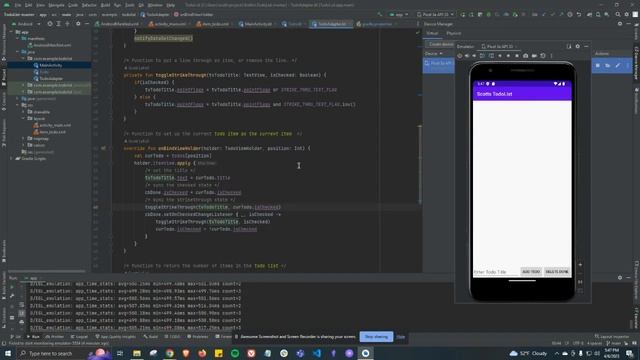This screenshot has width=640, height=360.
Task: Click the Run panel settings gear icon
Action: coord(620,278)
